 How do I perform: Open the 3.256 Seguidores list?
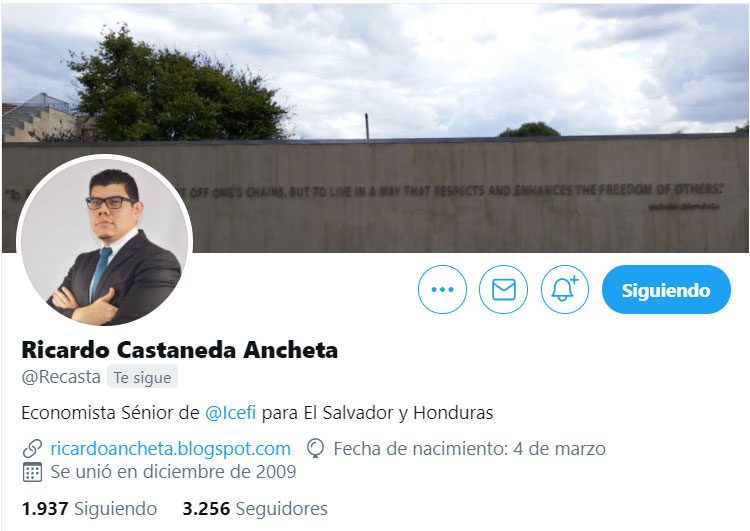[x=255, y=509]
